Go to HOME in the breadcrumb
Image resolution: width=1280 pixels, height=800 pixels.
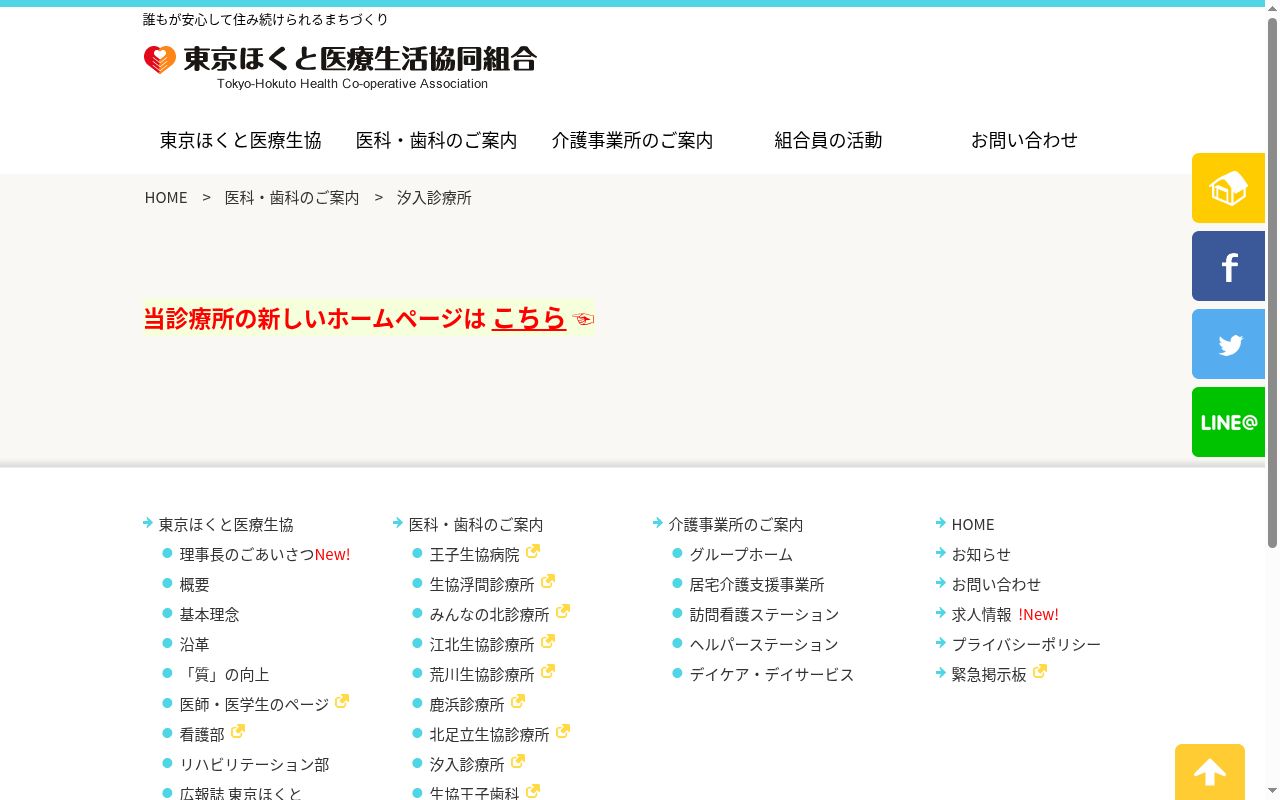pos(166,197)
